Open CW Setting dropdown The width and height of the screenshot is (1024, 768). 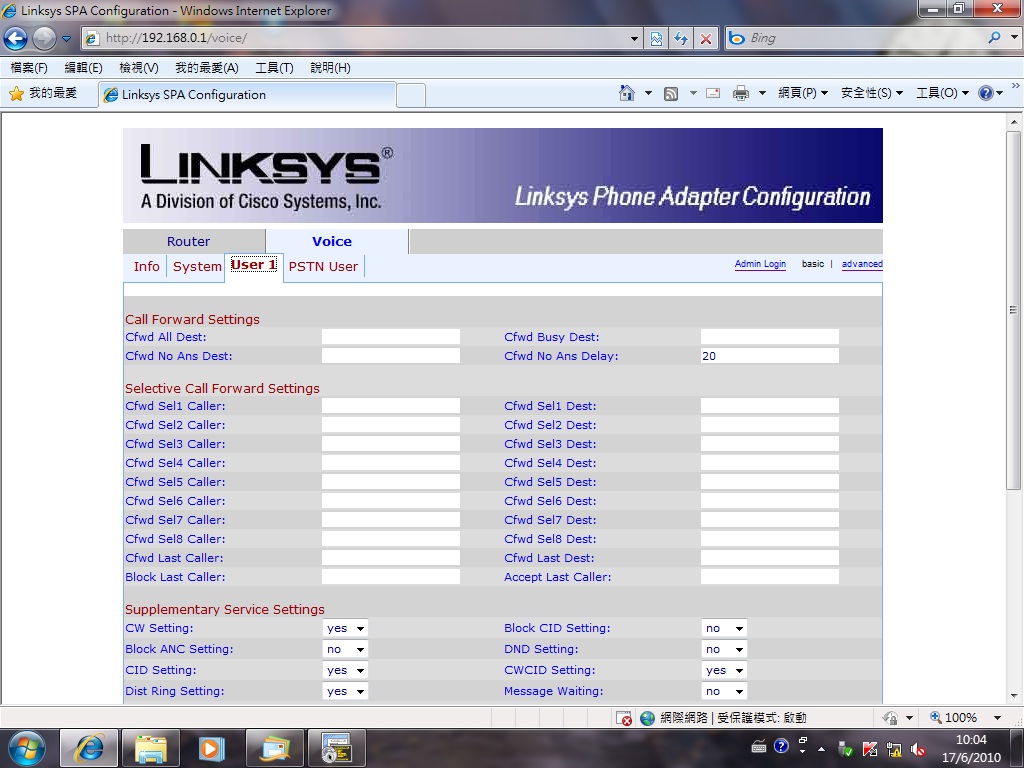(345, 628)
